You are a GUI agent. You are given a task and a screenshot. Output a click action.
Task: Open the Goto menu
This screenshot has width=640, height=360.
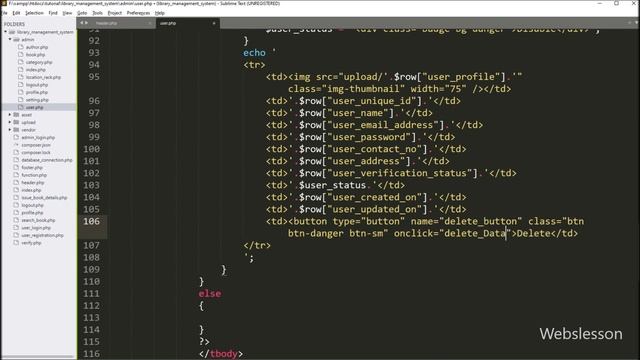(82, 13)
